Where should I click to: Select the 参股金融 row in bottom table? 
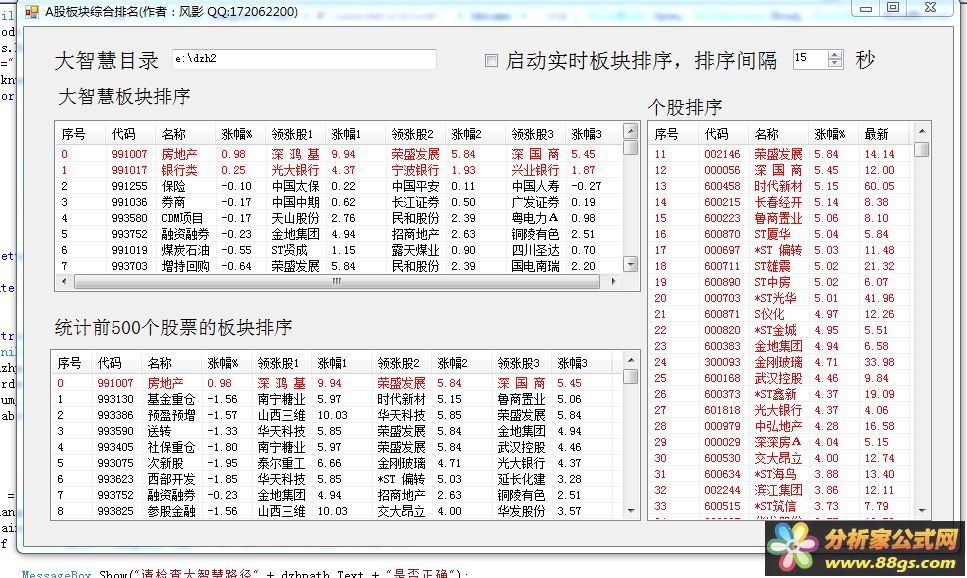[x=338, y=511]
